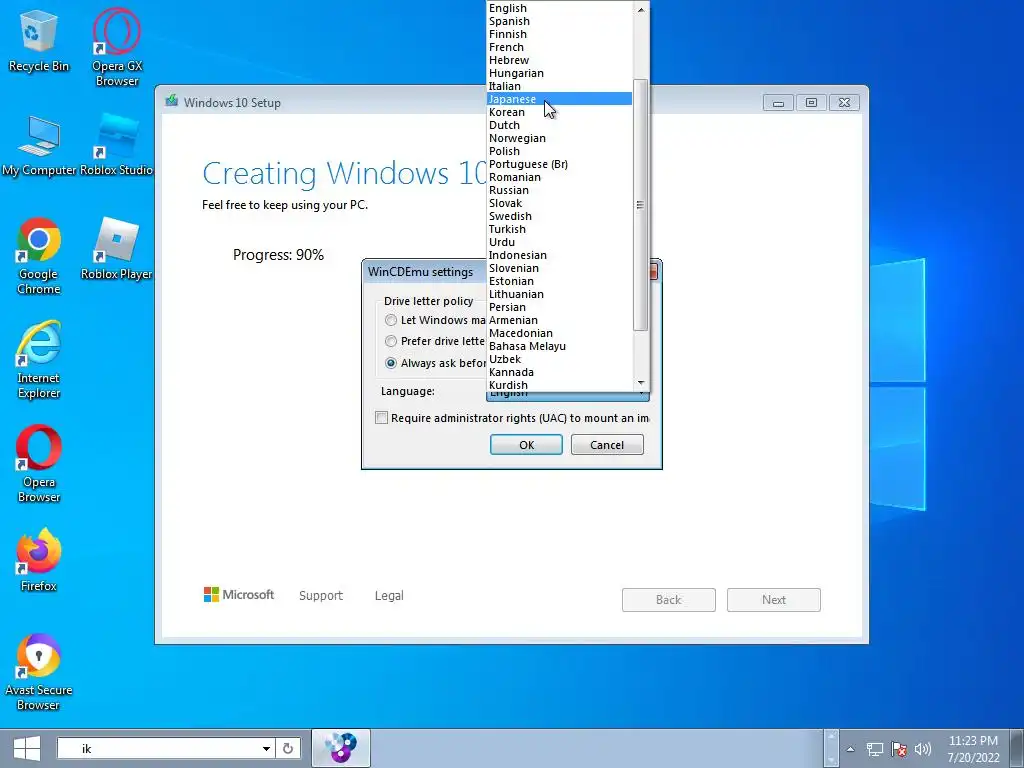Viewport: 1024px width, 768px height.
Task: Enable Require administrator rights (UAC) checkbox
Action: (381, 418)
